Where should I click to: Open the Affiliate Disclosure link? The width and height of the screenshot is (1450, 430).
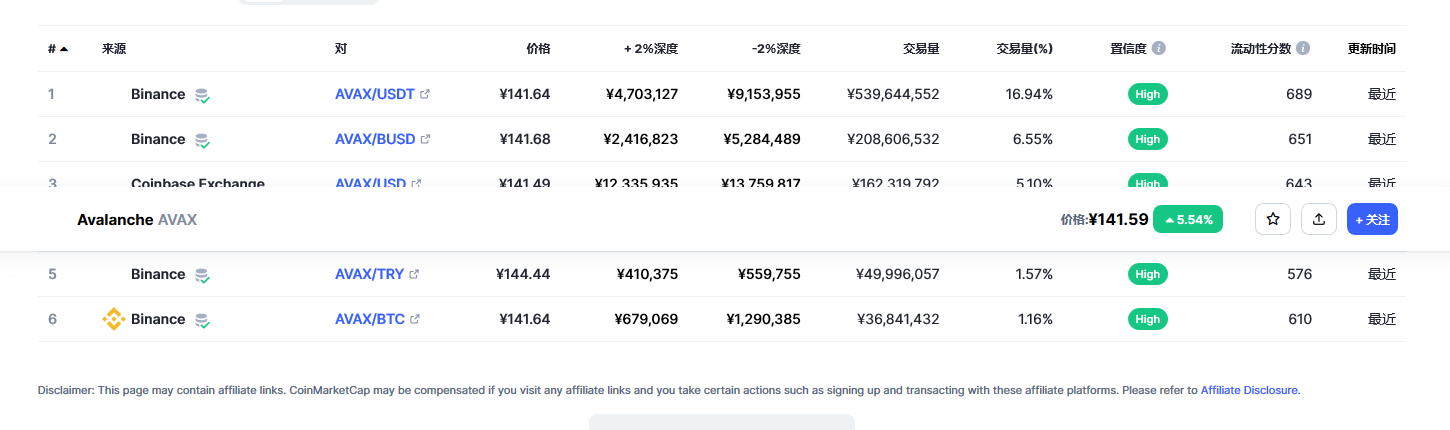(x=1249, y=390)
